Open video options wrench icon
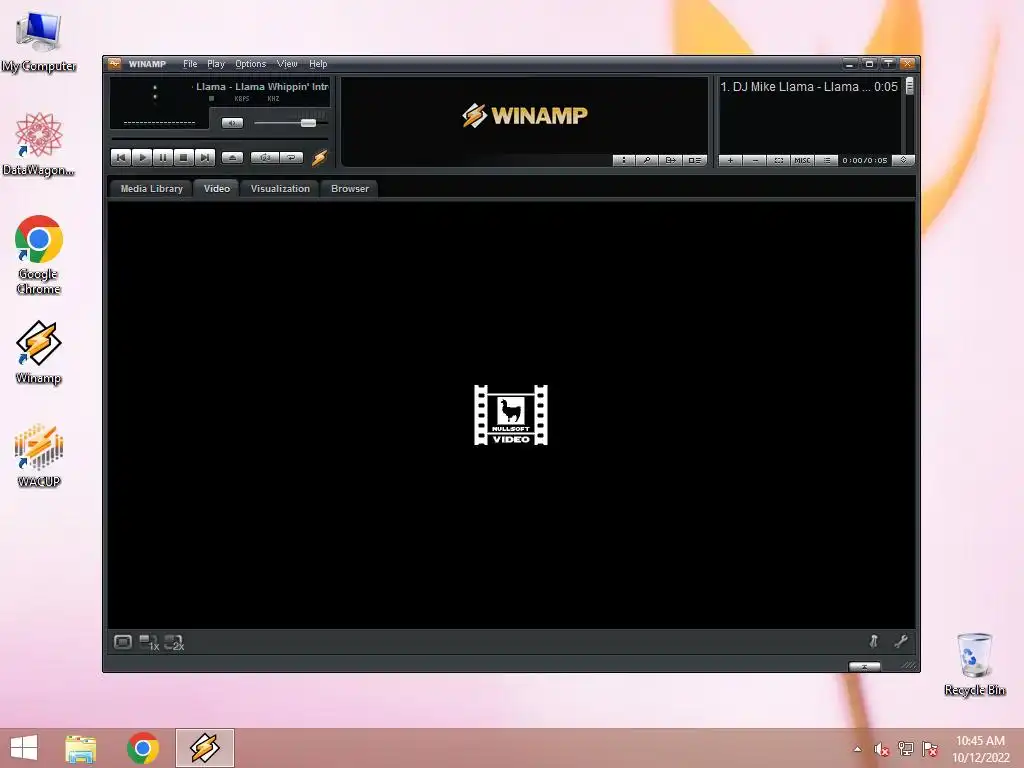 coord(901,641)
